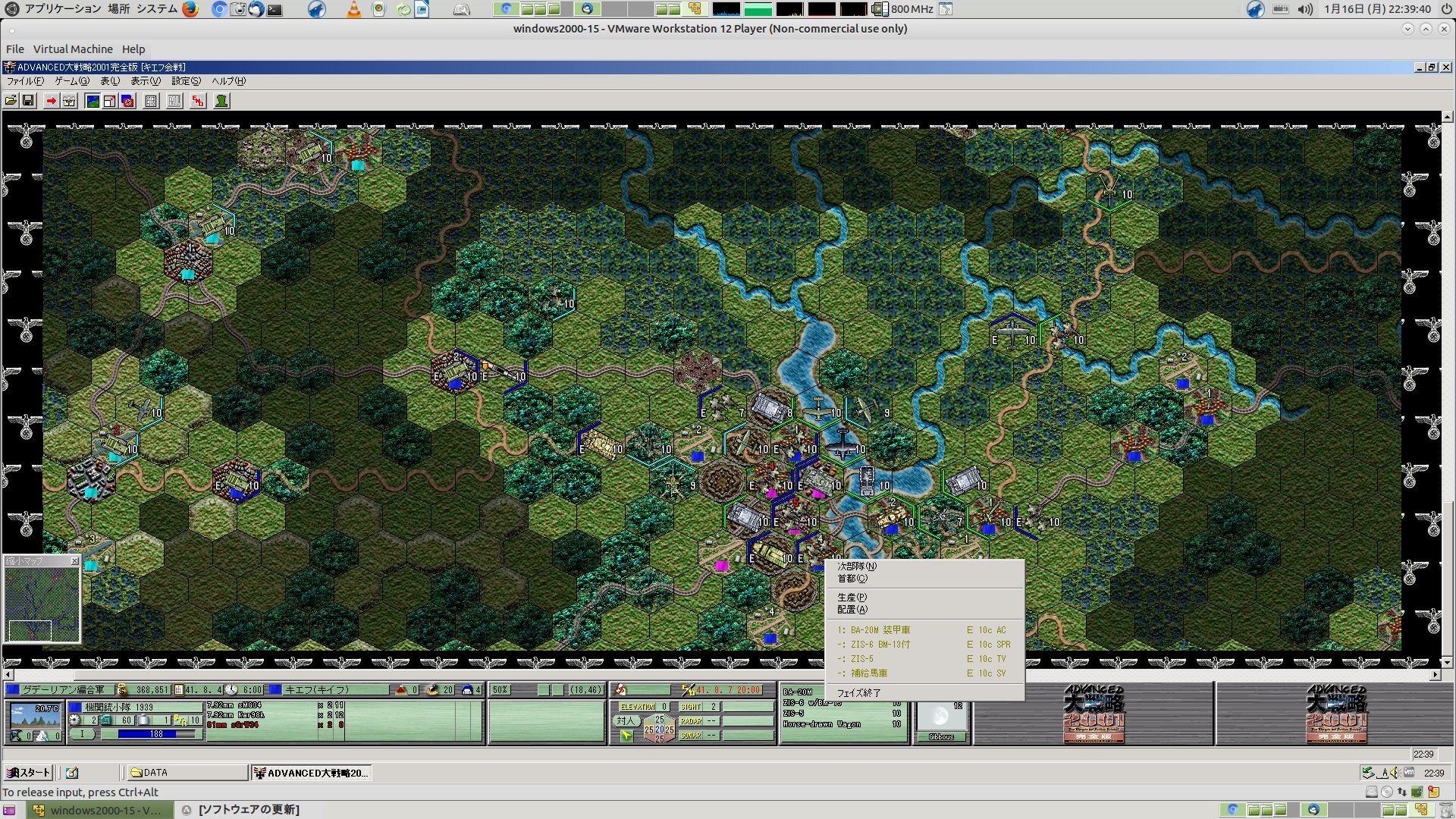Click the grey ALL toolbar icon

tap(174, 101)
